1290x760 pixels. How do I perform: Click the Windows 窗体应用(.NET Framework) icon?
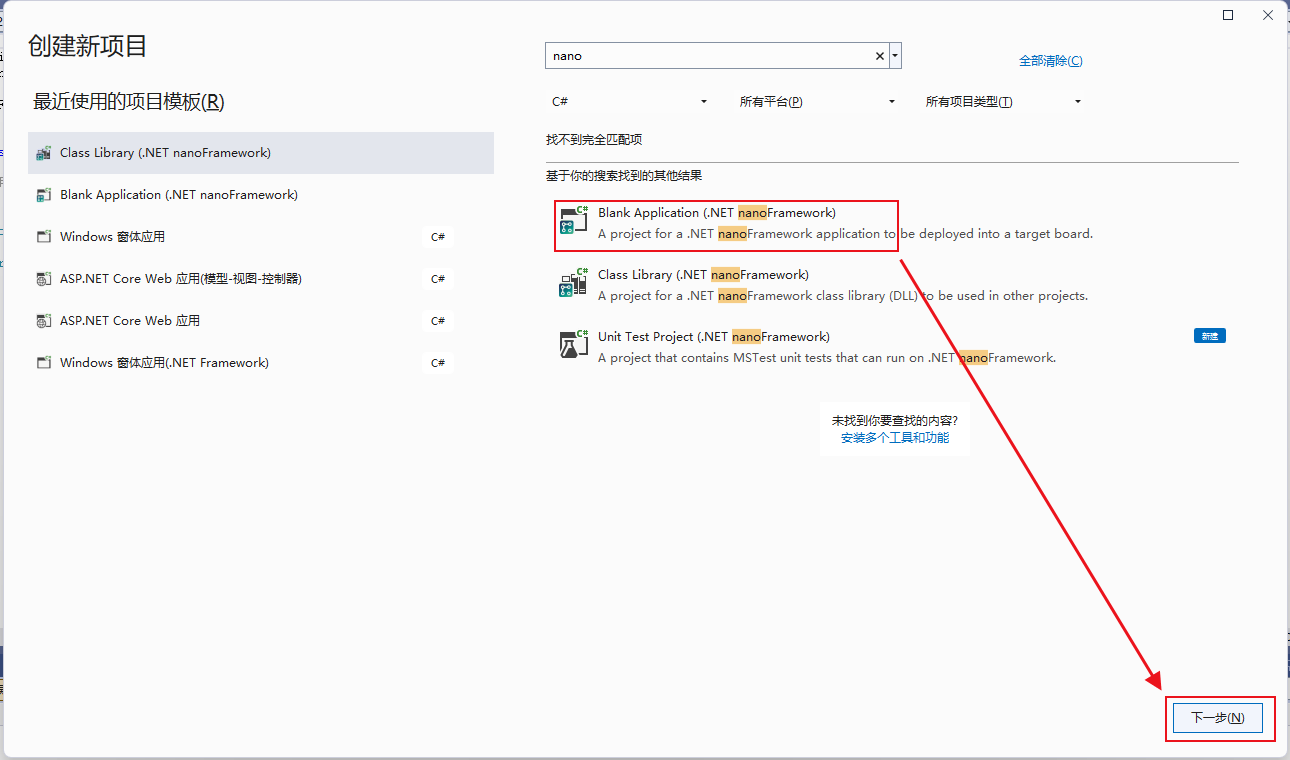pyautogui.click(x=43, y=363)
